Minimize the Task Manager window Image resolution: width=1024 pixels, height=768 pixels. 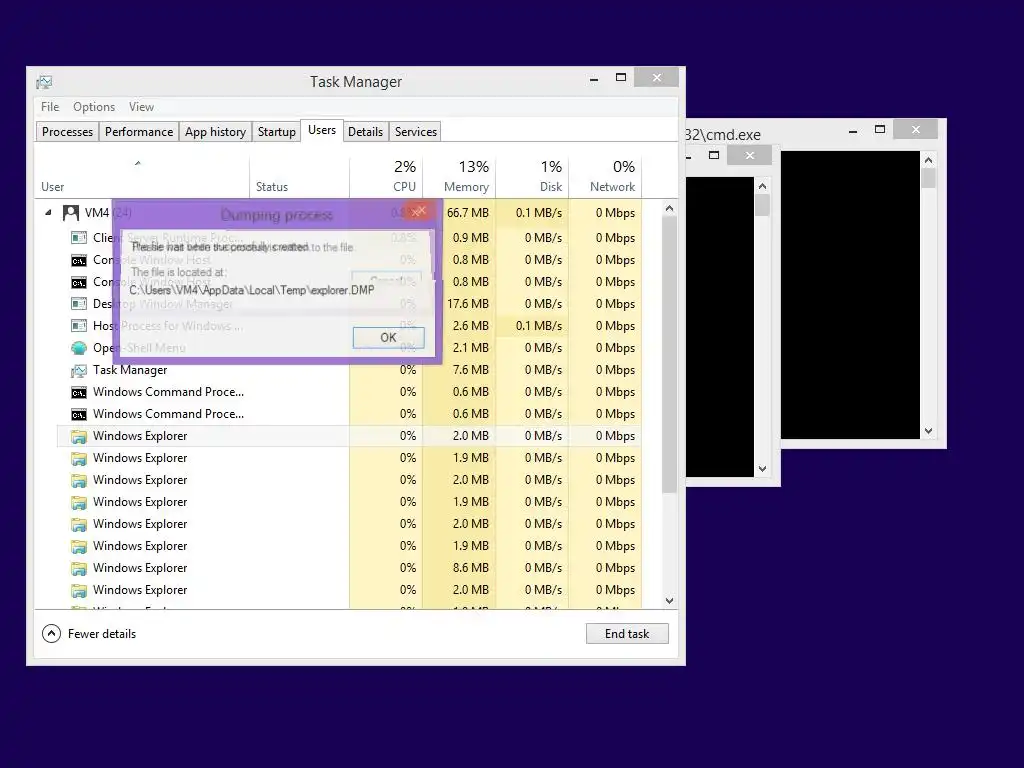pos(594,79)
